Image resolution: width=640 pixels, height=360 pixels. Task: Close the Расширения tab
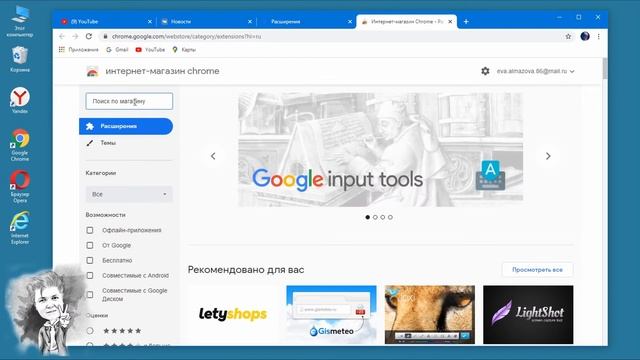[x=350, y=22]
